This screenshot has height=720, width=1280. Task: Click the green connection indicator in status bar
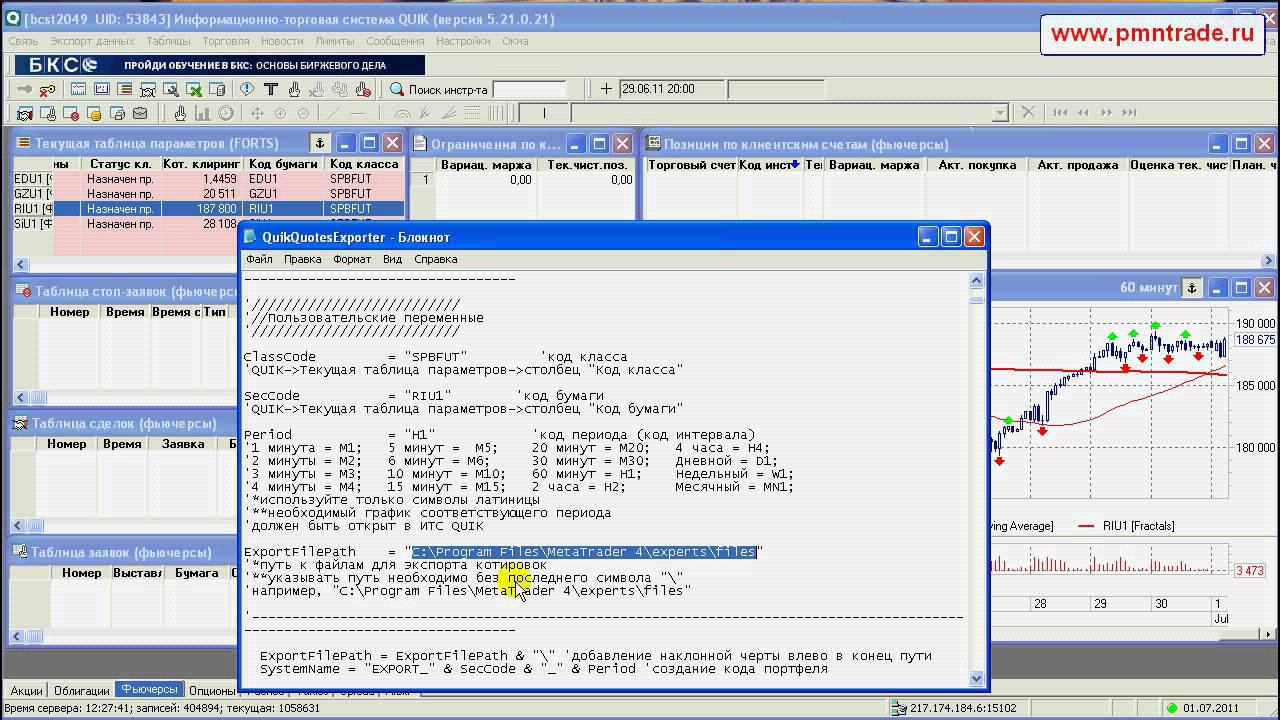pos(1174,709)
